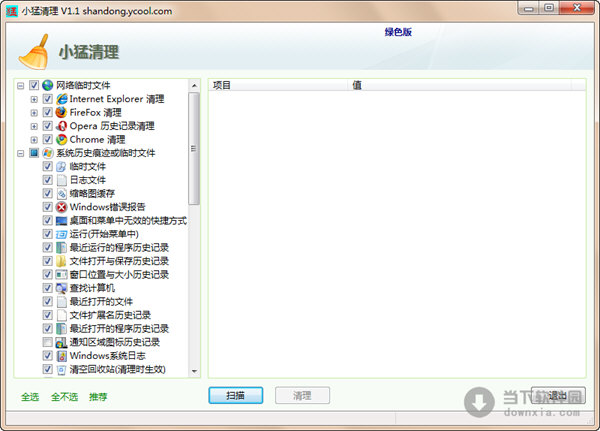Uncheck the 临时文件 checkbox
Viewport: 600px width, 431px height.
tap(47, 167)
